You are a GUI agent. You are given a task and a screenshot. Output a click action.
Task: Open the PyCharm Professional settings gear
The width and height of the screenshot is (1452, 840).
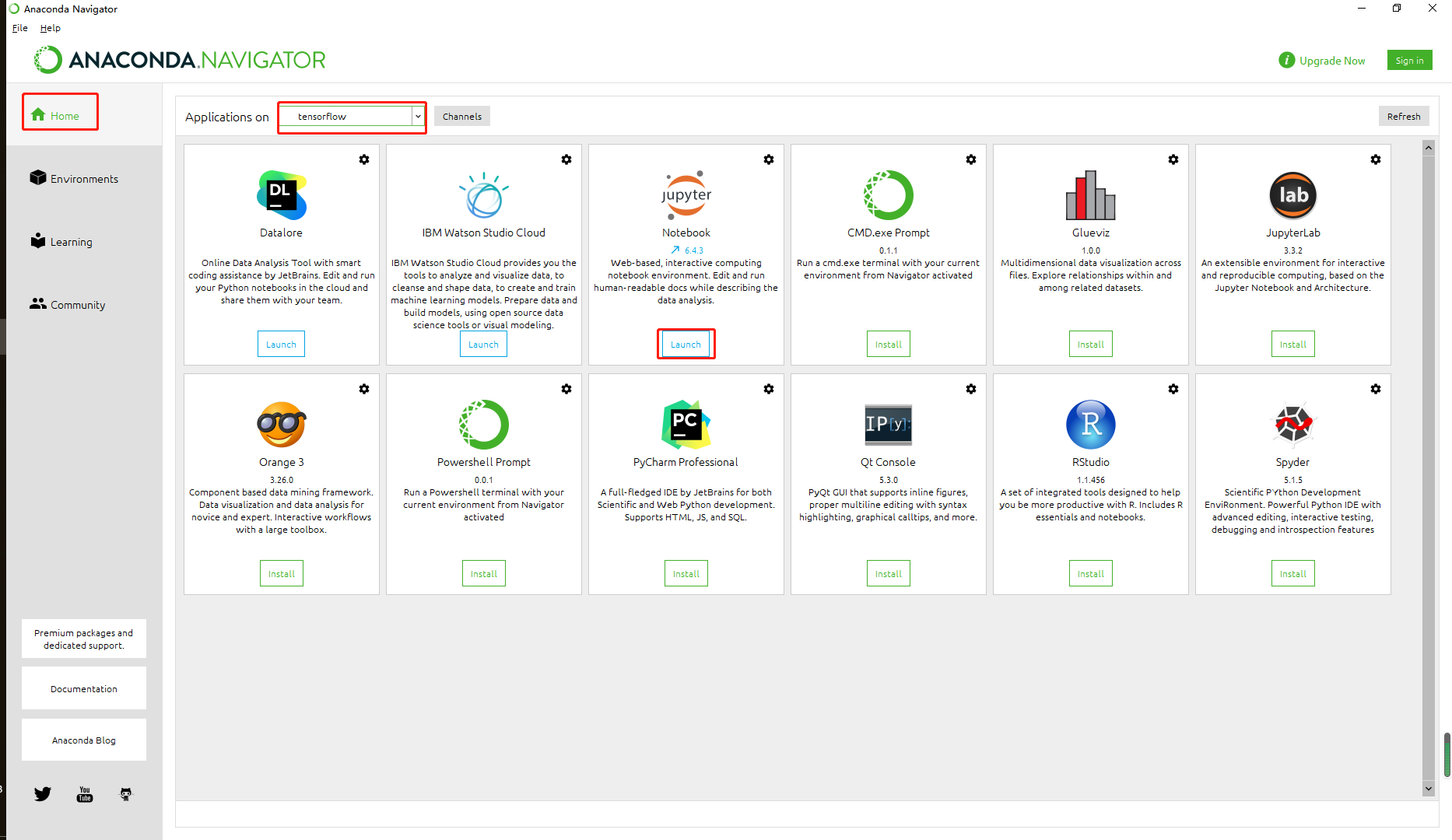click(x=769, y=389)
